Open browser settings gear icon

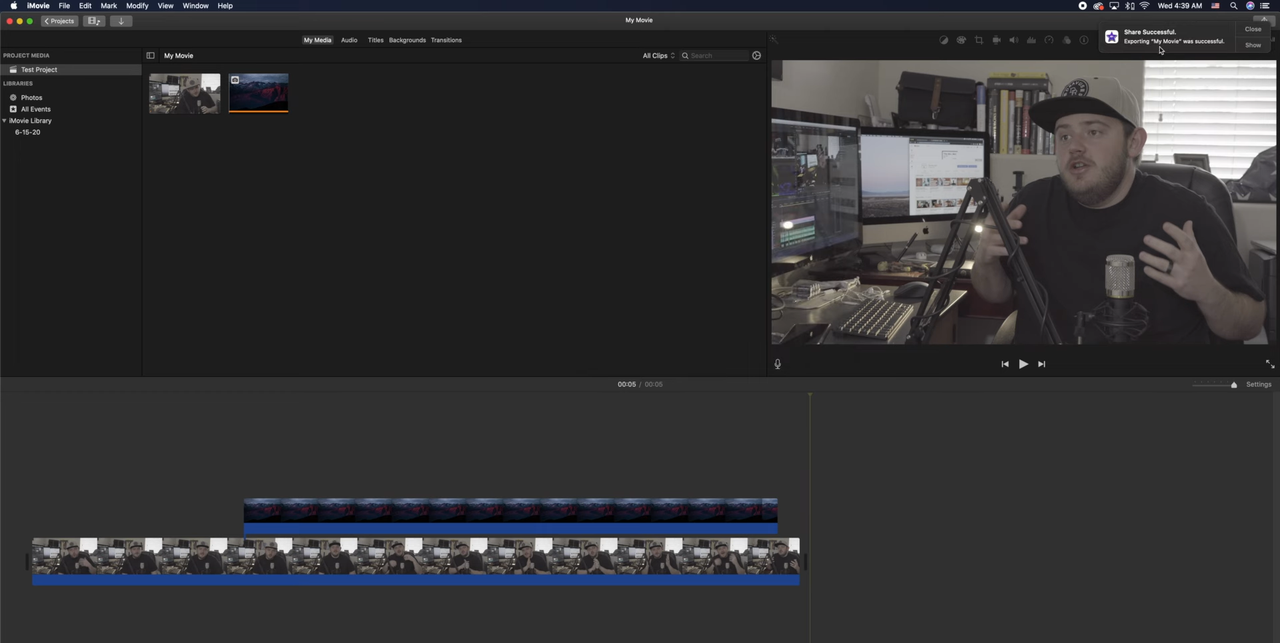756,56
